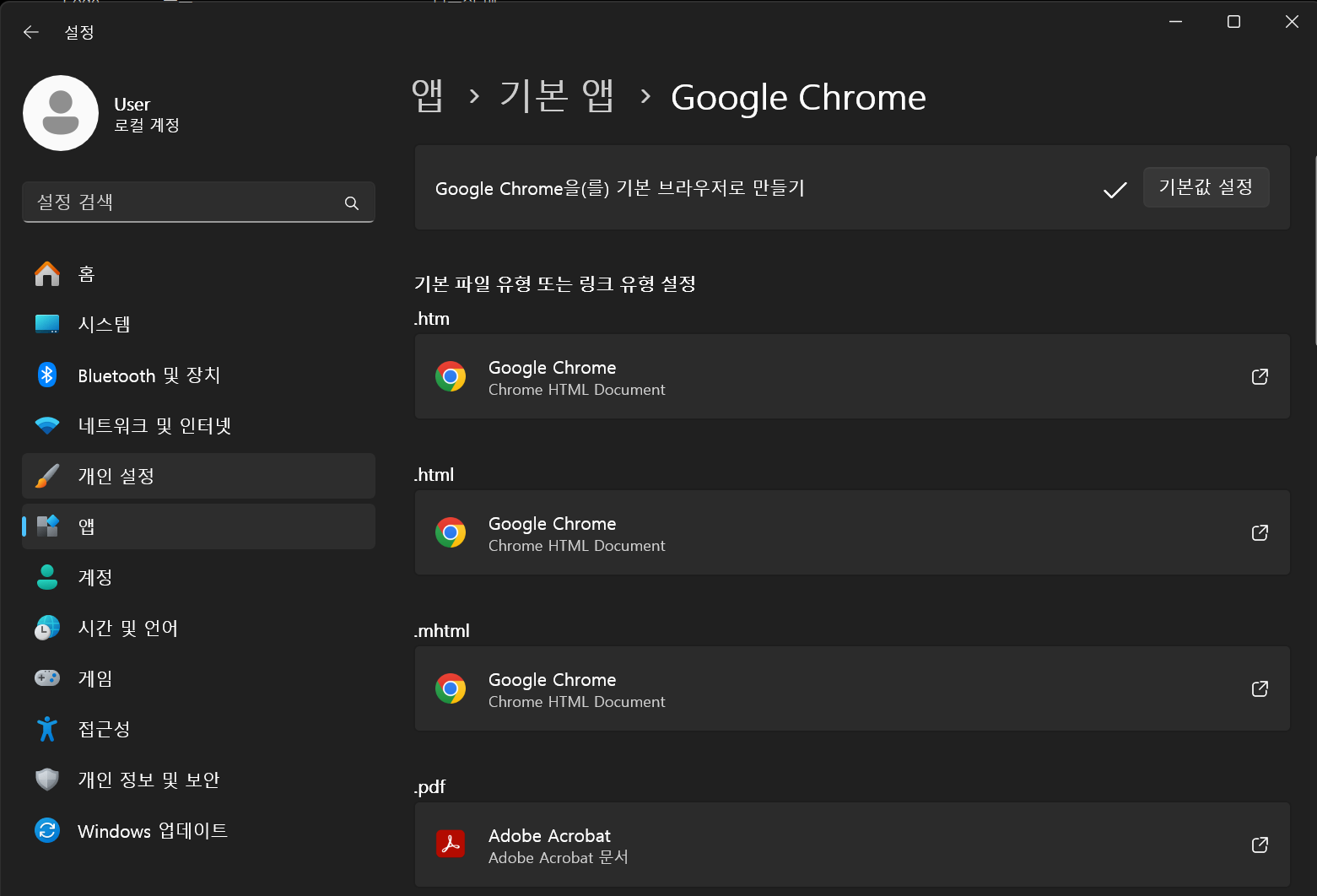This screenshot has width=1317, height=896.
Task: Open the Windows 업데이트 icon in sidebar
Action: [x=47, y=830]
